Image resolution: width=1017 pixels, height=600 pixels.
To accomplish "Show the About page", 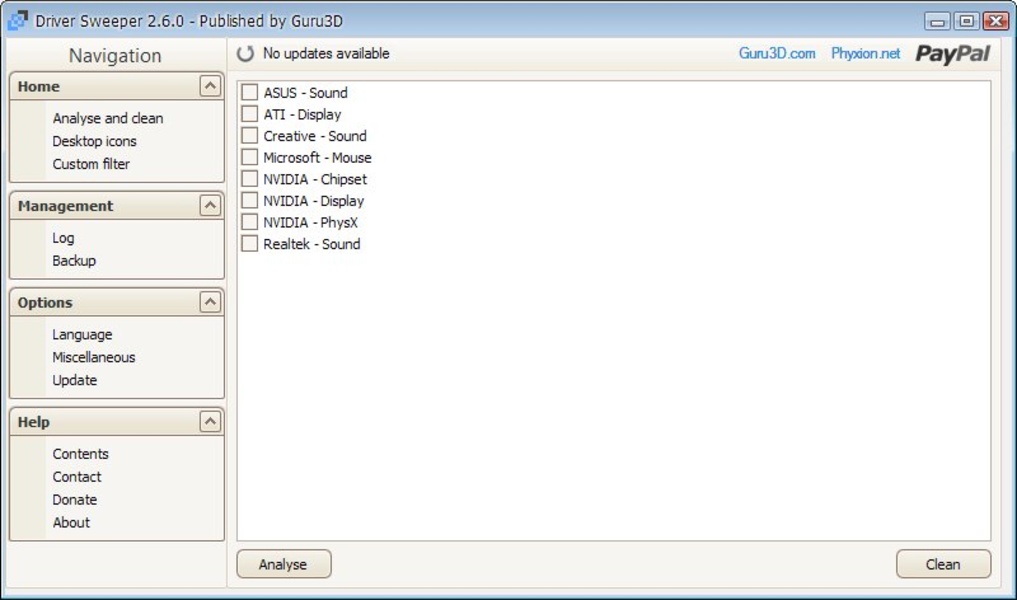I will point(71,522).
